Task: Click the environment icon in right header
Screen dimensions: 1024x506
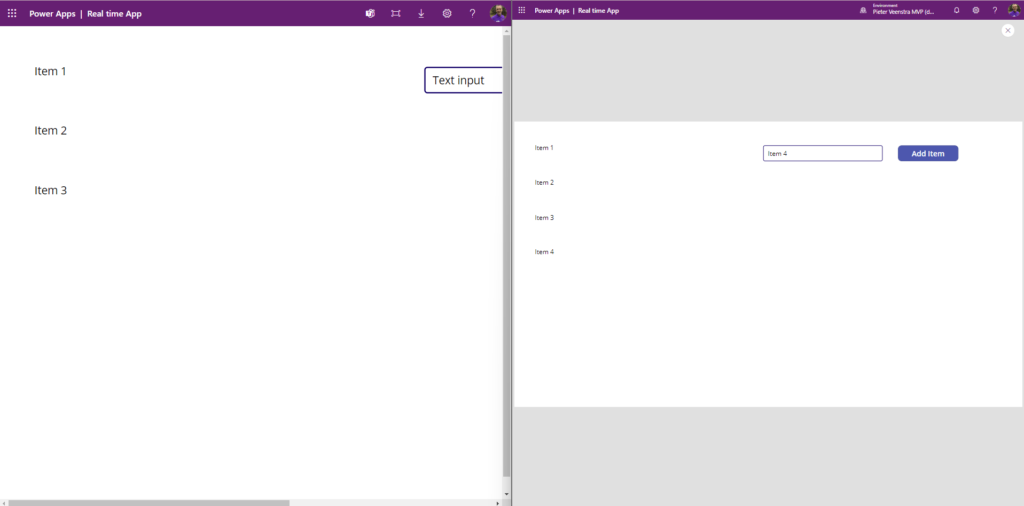Action: click(x=864, y=10)
